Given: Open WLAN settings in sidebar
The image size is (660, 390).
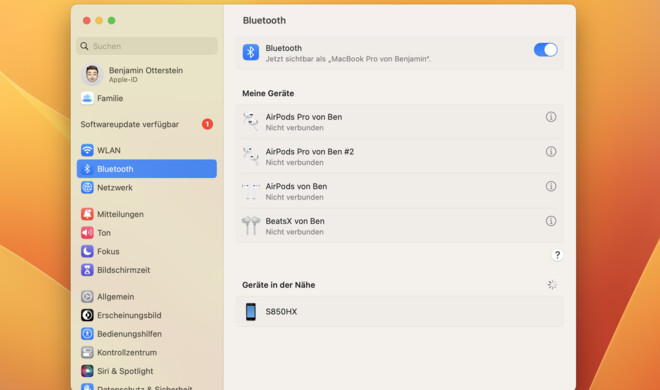Looking at the screenshot, I should click(x=147, y=150).
